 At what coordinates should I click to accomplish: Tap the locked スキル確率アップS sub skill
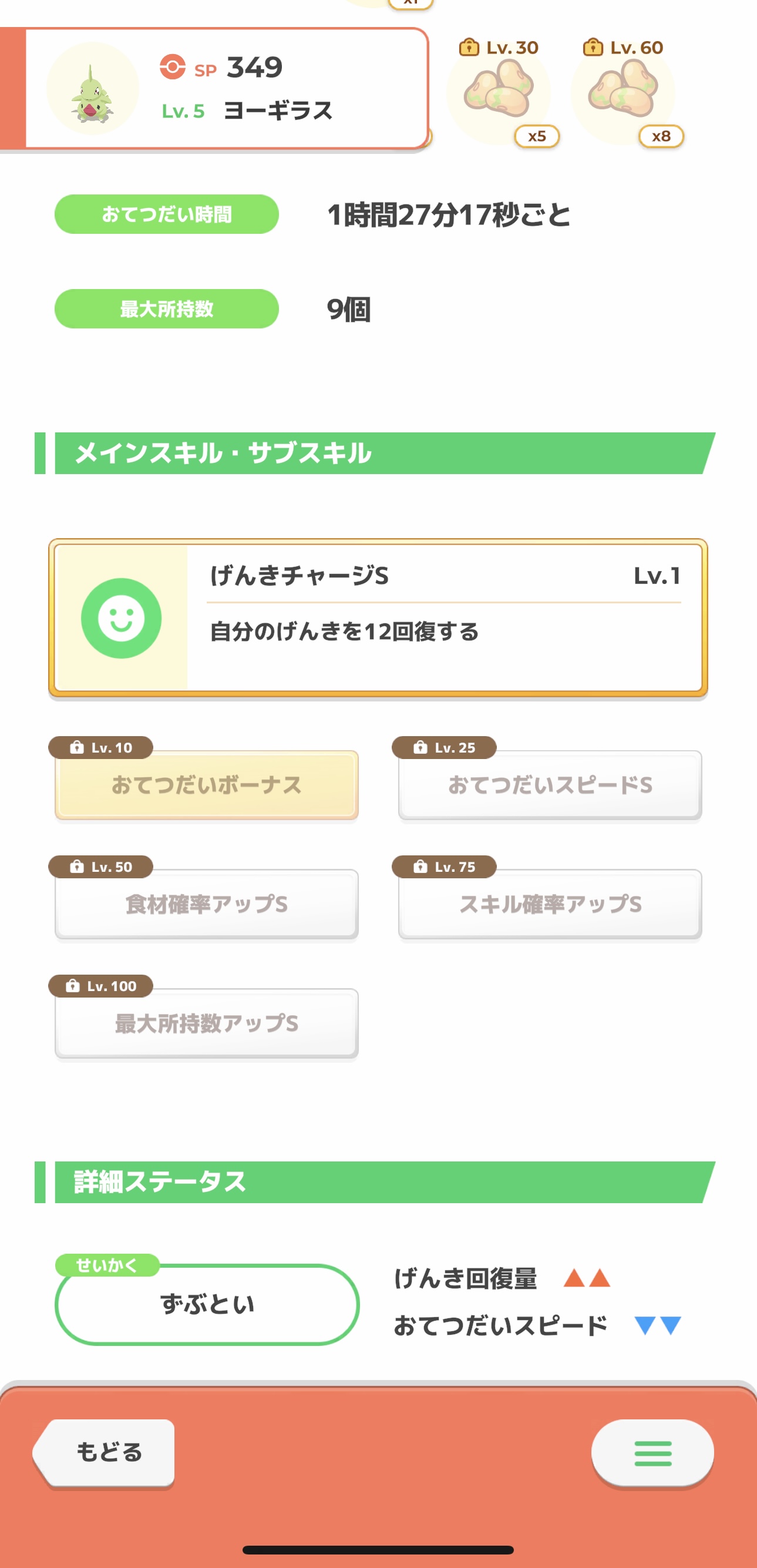click(550, 904)
